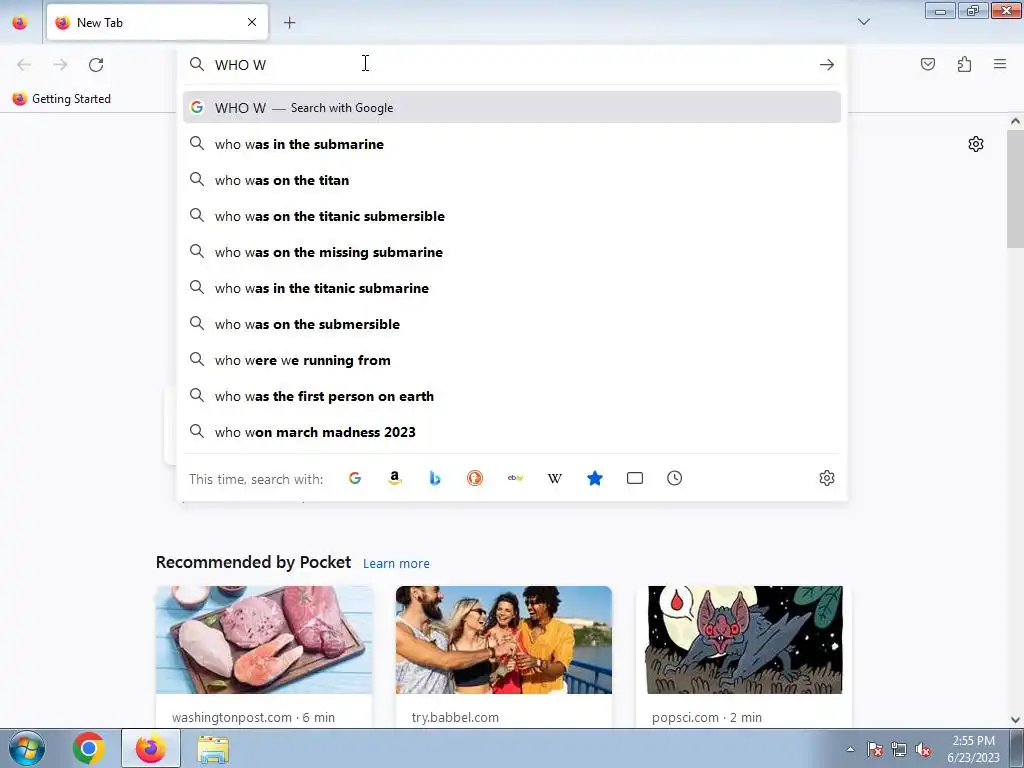This screenshot has width=1024, height=768.
Task: Open the clock showing 2:55 PM
Action: (x=973, y=749)
